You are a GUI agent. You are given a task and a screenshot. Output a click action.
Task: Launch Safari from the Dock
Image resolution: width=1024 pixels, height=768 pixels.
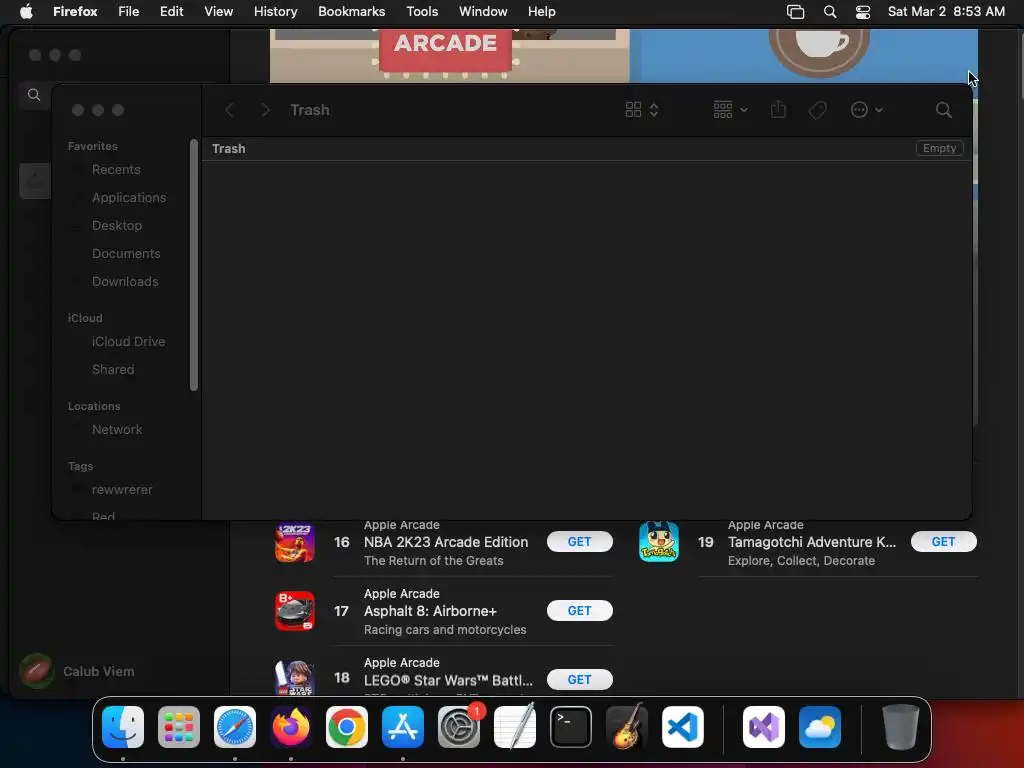[x=235, y=727]
